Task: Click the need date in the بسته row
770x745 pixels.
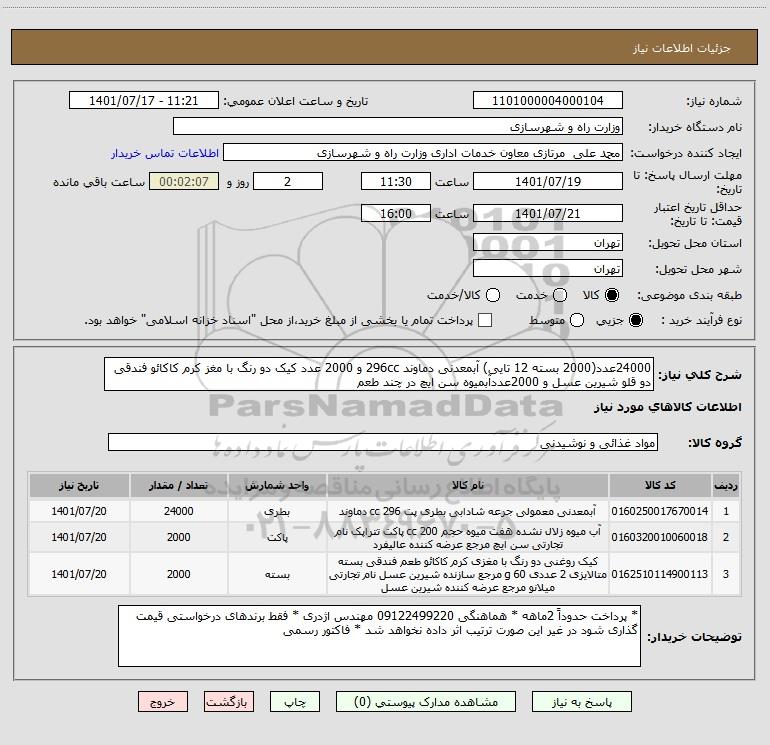Action: pyautogui.click(x=79, y=574)
